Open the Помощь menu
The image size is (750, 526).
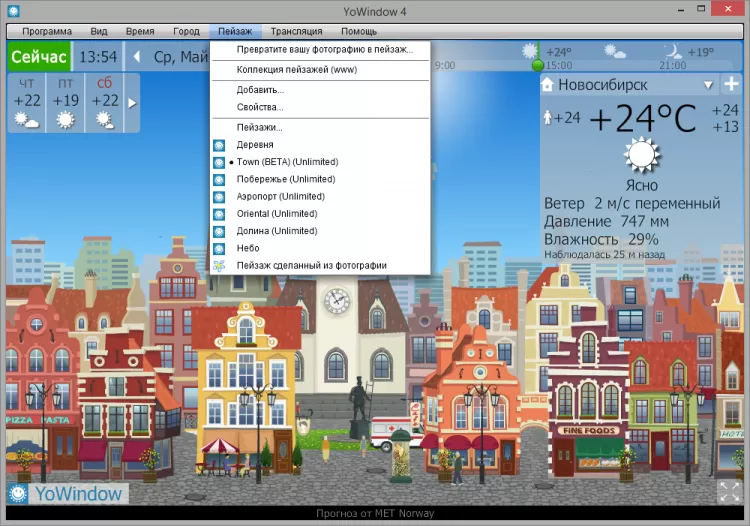(359, 32)
